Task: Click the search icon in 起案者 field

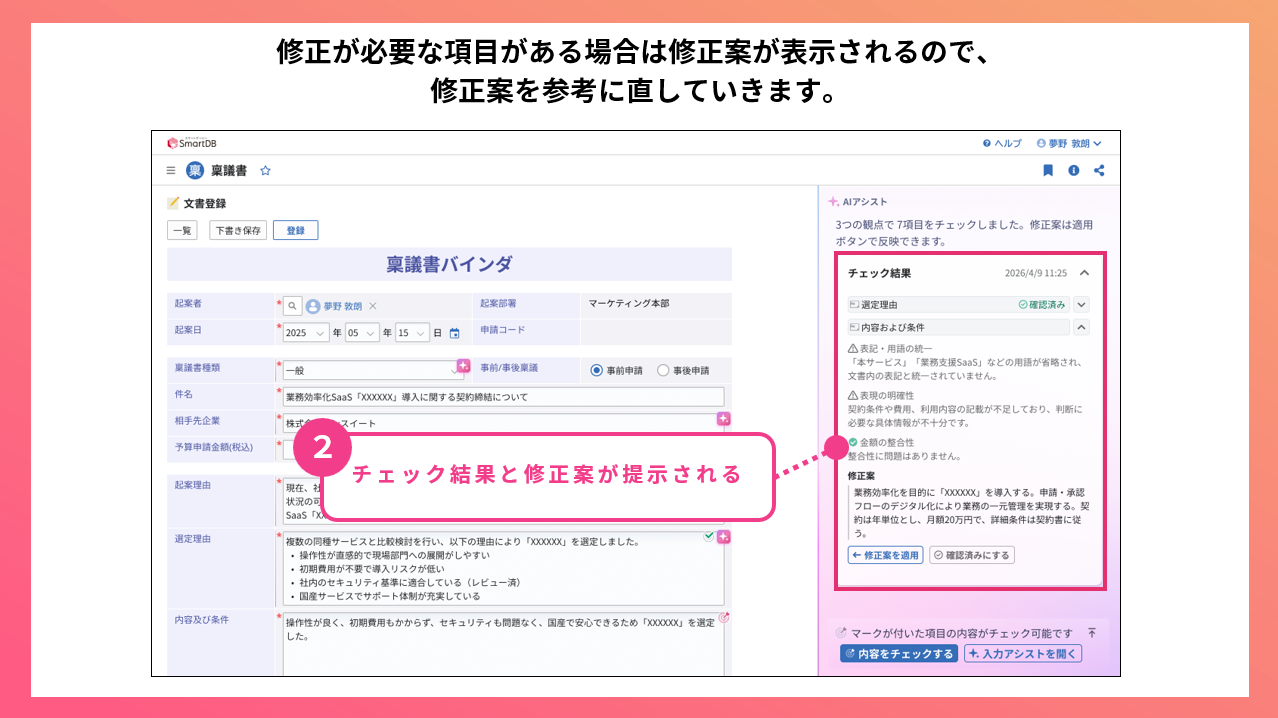Action: point(292,306)
